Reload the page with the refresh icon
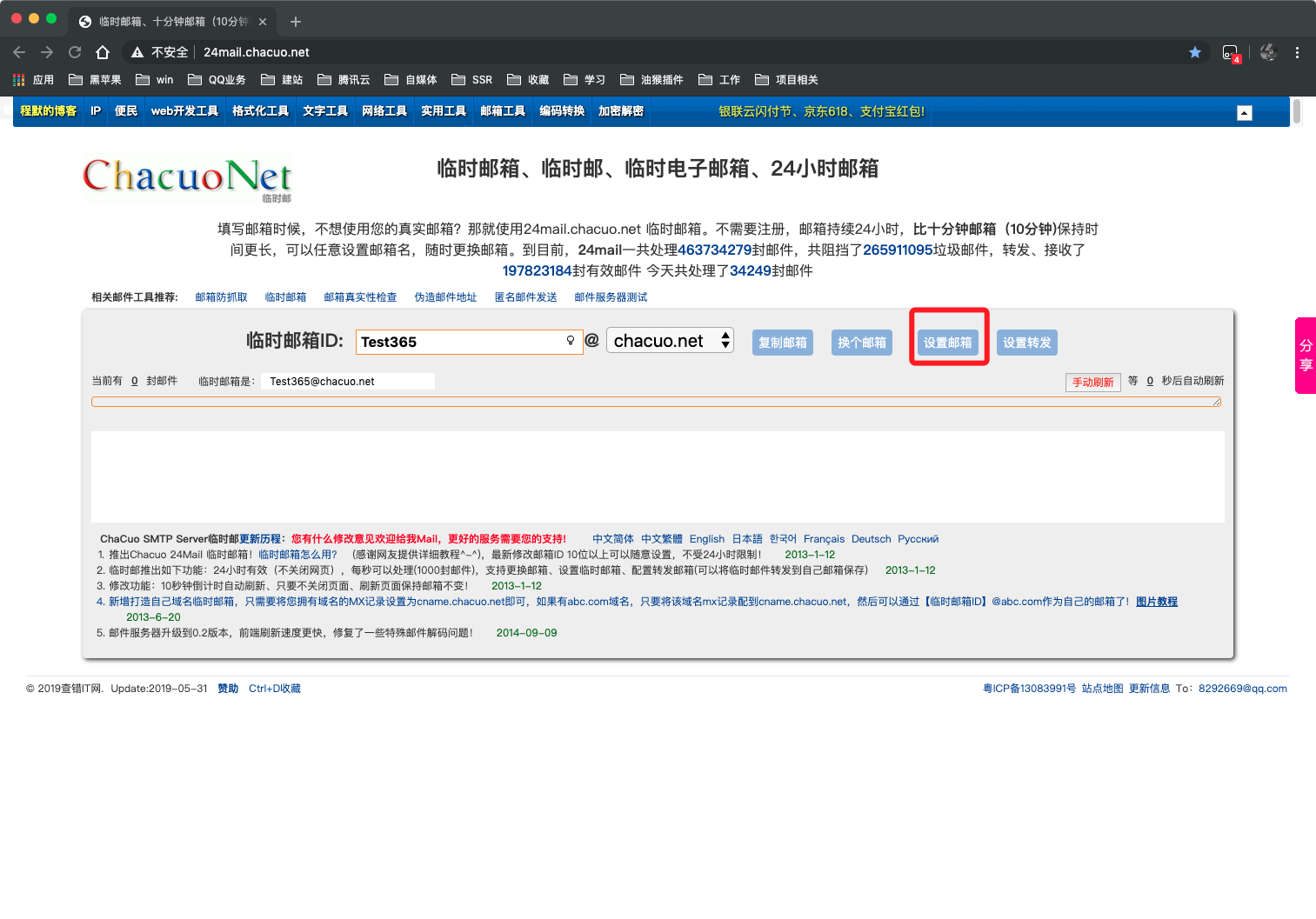The width and height of the screenshot is (1316, 919). pyautogui.click(x=75, y=52)
